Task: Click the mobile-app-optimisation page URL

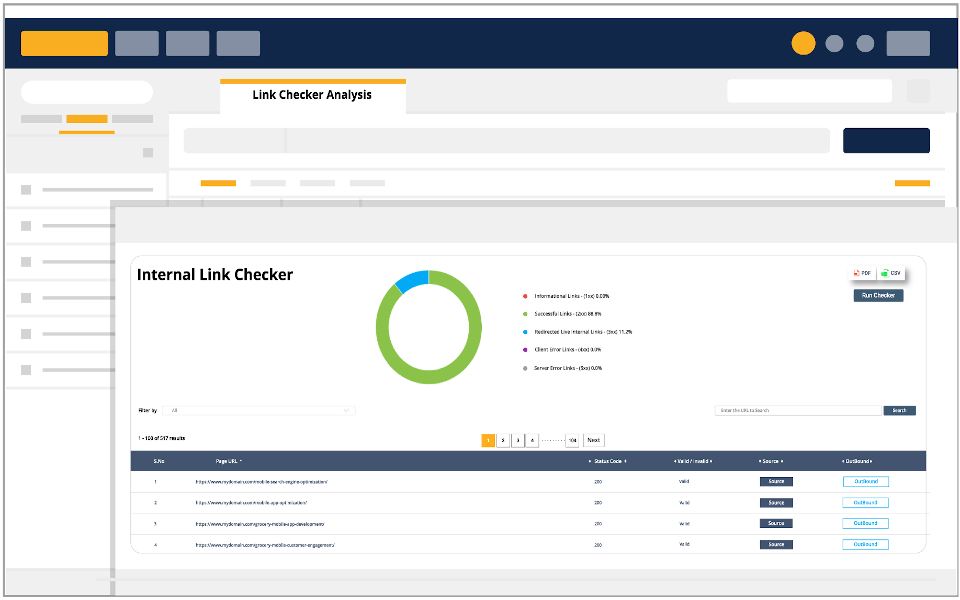Action: (x=251, y=503)
